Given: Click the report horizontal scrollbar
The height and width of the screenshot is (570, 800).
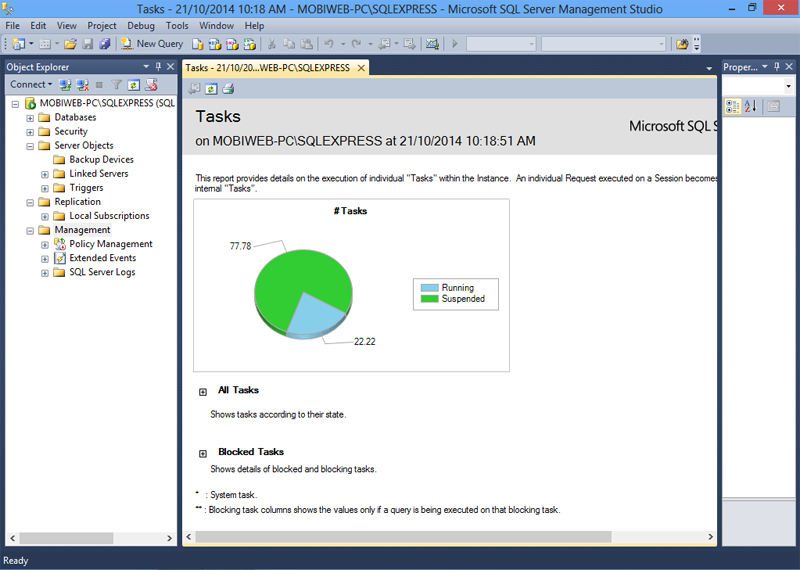Looking at the screenshot, I should point(403,537).
